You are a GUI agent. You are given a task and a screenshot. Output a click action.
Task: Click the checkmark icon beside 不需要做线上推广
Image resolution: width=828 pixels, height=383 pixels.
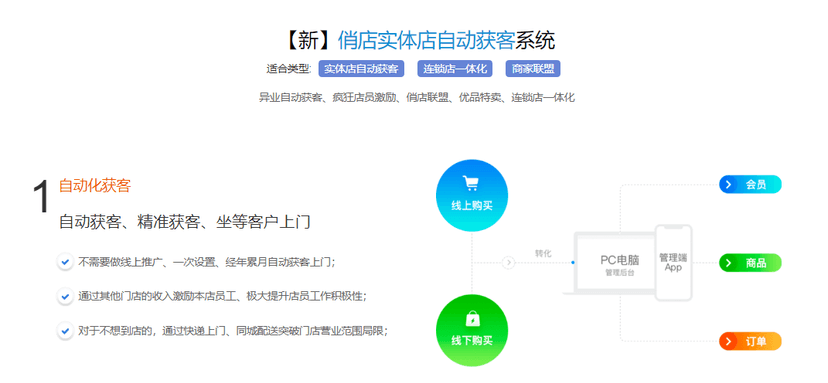[x=65, y=261]
